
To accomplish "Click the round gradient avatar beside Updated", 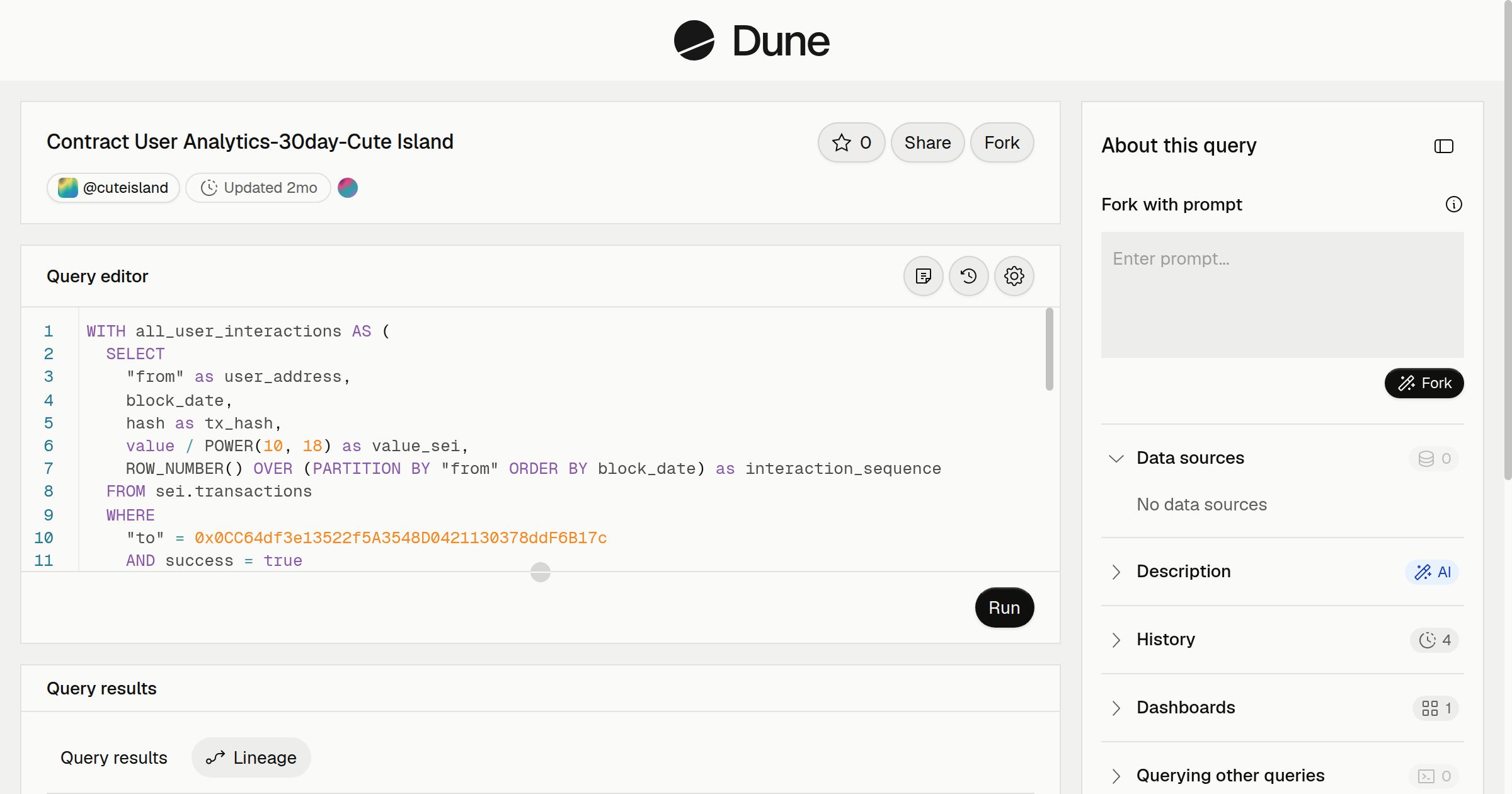I will tap(348, 188).
